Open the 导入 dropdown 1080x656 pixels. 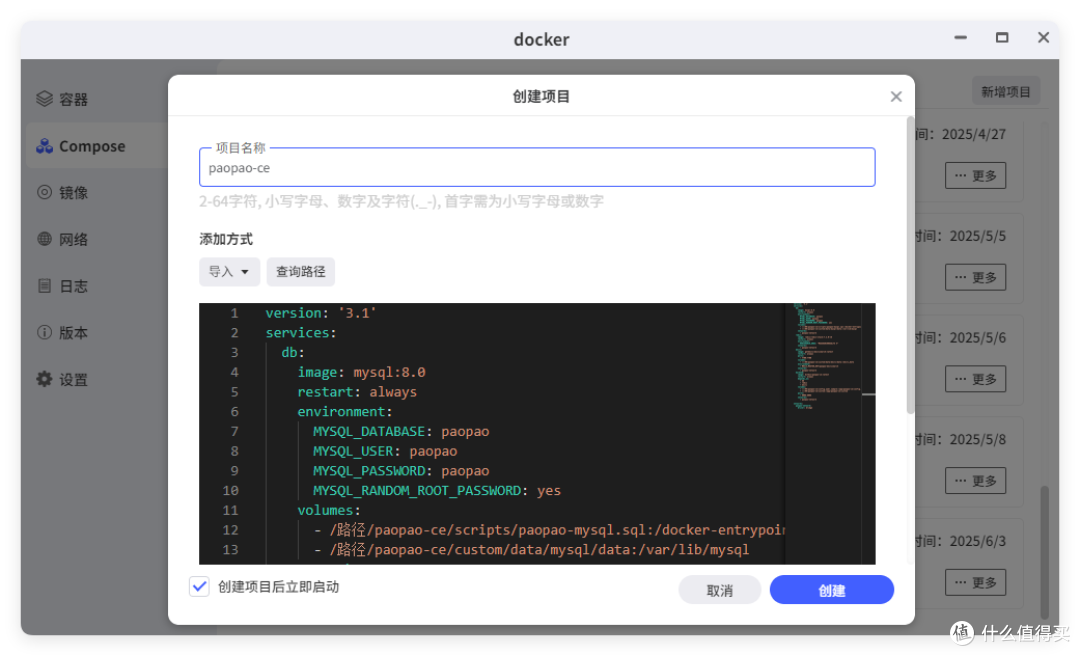(229, 271)
